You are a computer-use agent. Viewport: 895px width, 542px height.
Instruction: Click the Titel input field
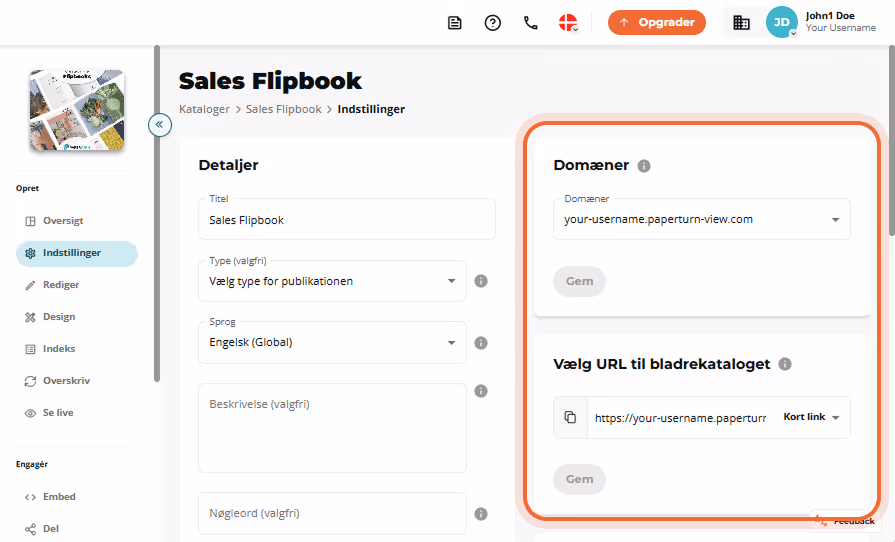[x=346, y=220]
